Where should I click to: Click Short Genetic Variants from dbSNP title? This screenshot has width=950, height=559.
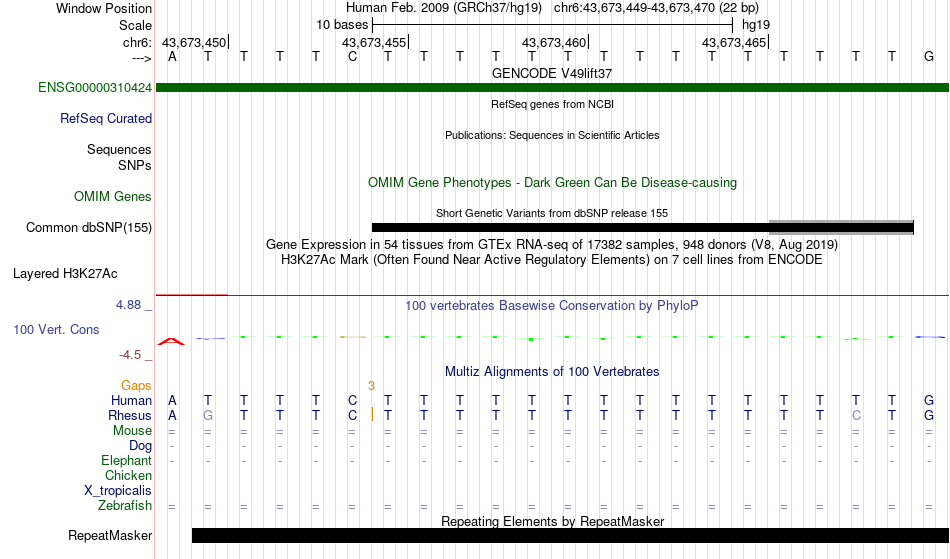(552, 213)
